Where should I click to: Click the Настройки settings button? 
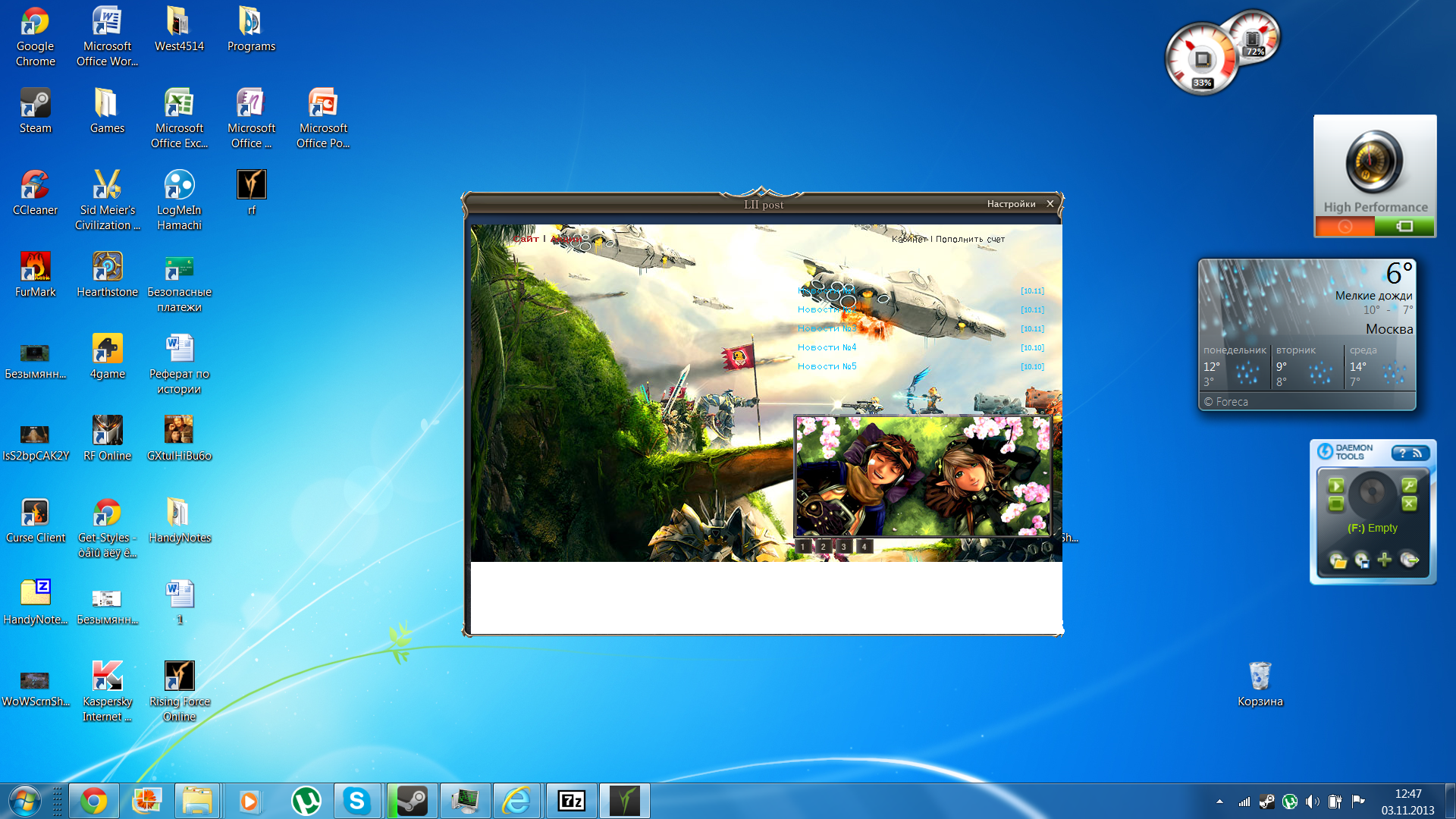pos(1011,204)
